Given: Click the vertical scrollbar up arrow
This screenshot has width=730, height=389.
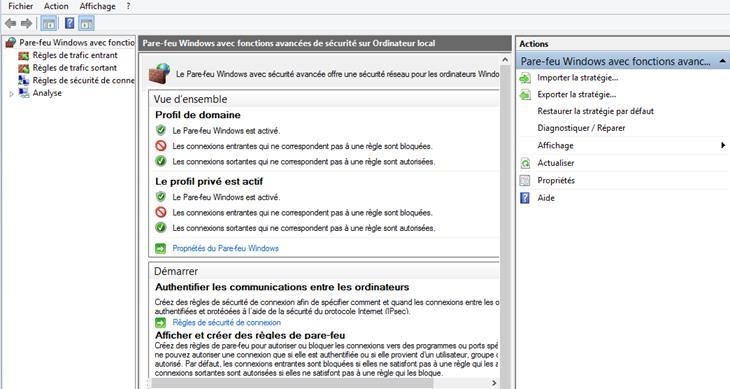Looking at the screenshot, I should pyautogui.click(x=505, y=60).
